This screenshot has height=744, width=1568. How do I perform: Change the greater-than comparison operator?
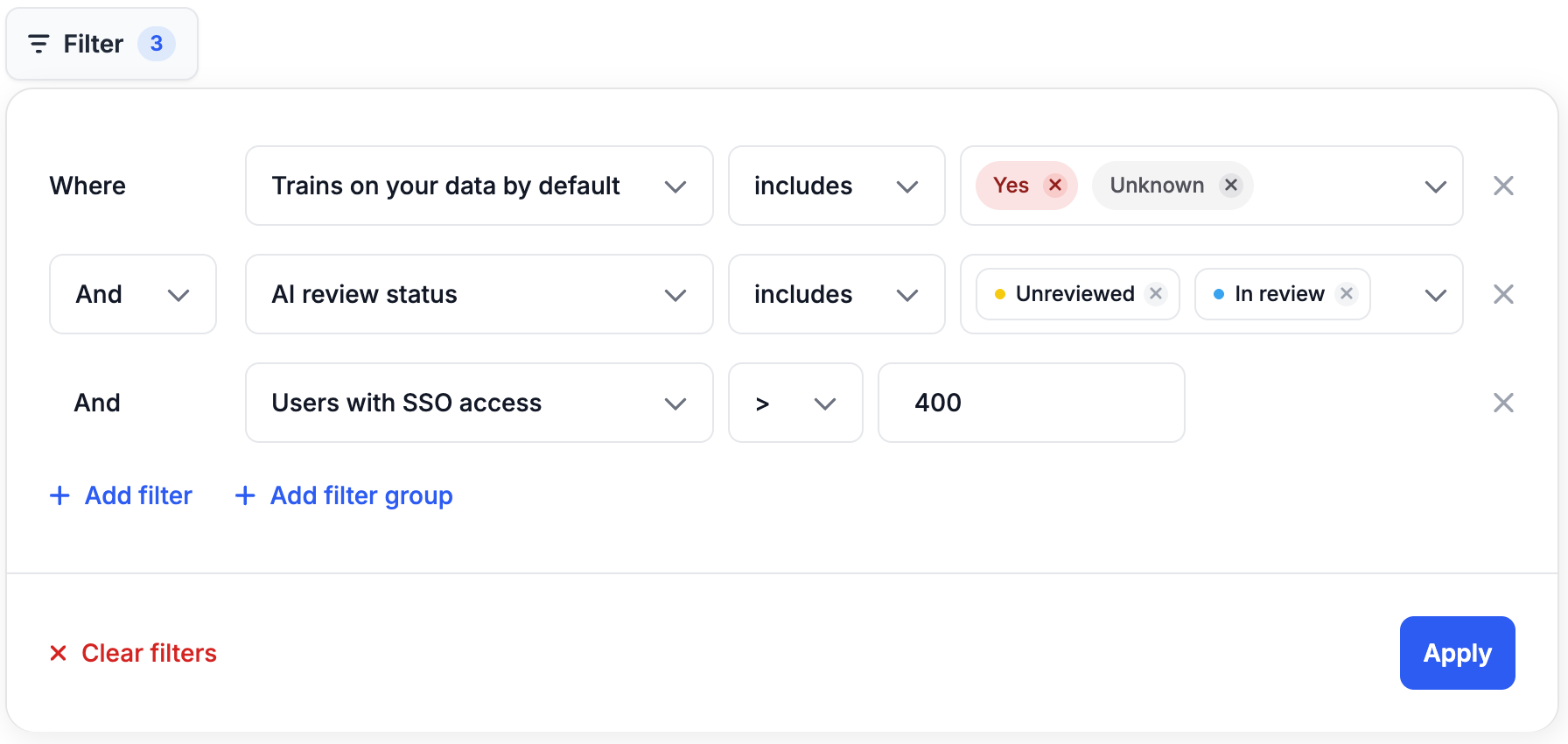[795, 403]
